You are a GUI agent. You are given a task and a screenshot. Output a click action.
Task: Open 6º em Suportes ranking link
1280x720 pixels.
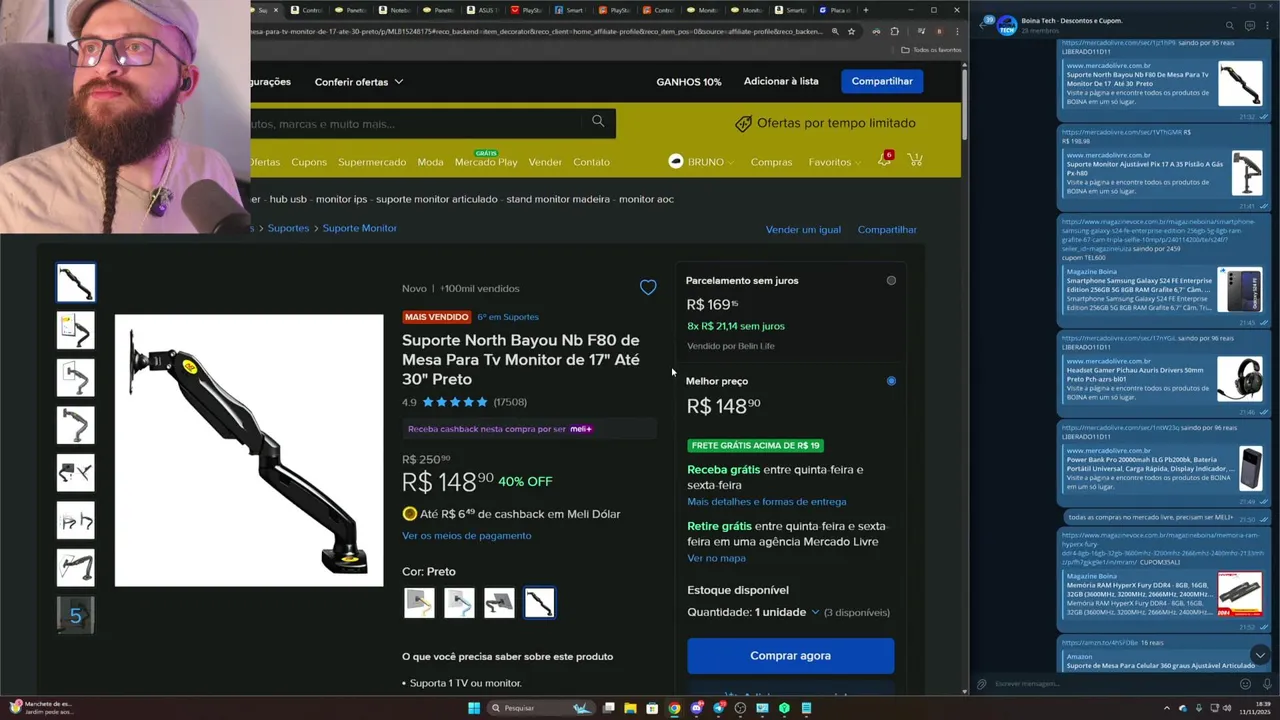click(508, 317)
